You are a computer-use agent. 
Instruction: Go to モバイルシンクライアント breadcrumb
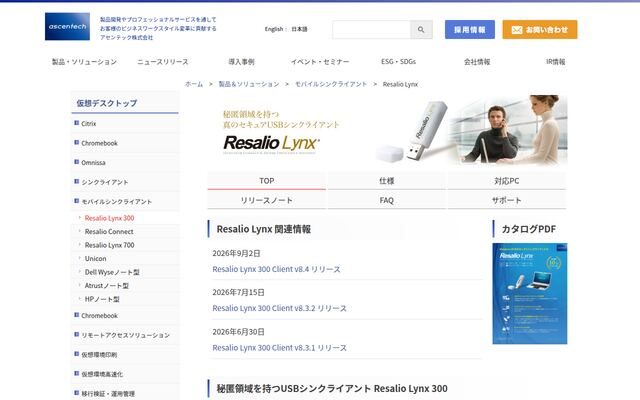[331, 84]
